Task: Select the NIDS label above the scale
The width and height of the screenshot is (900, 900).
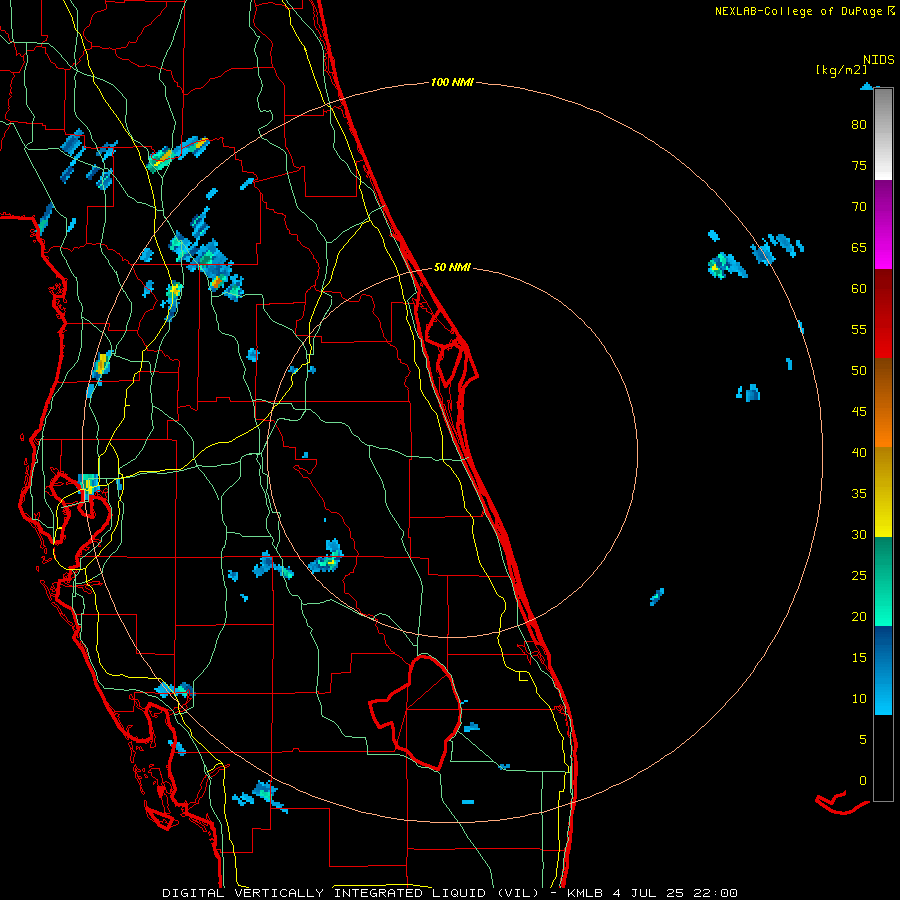Action: point(878,60)
